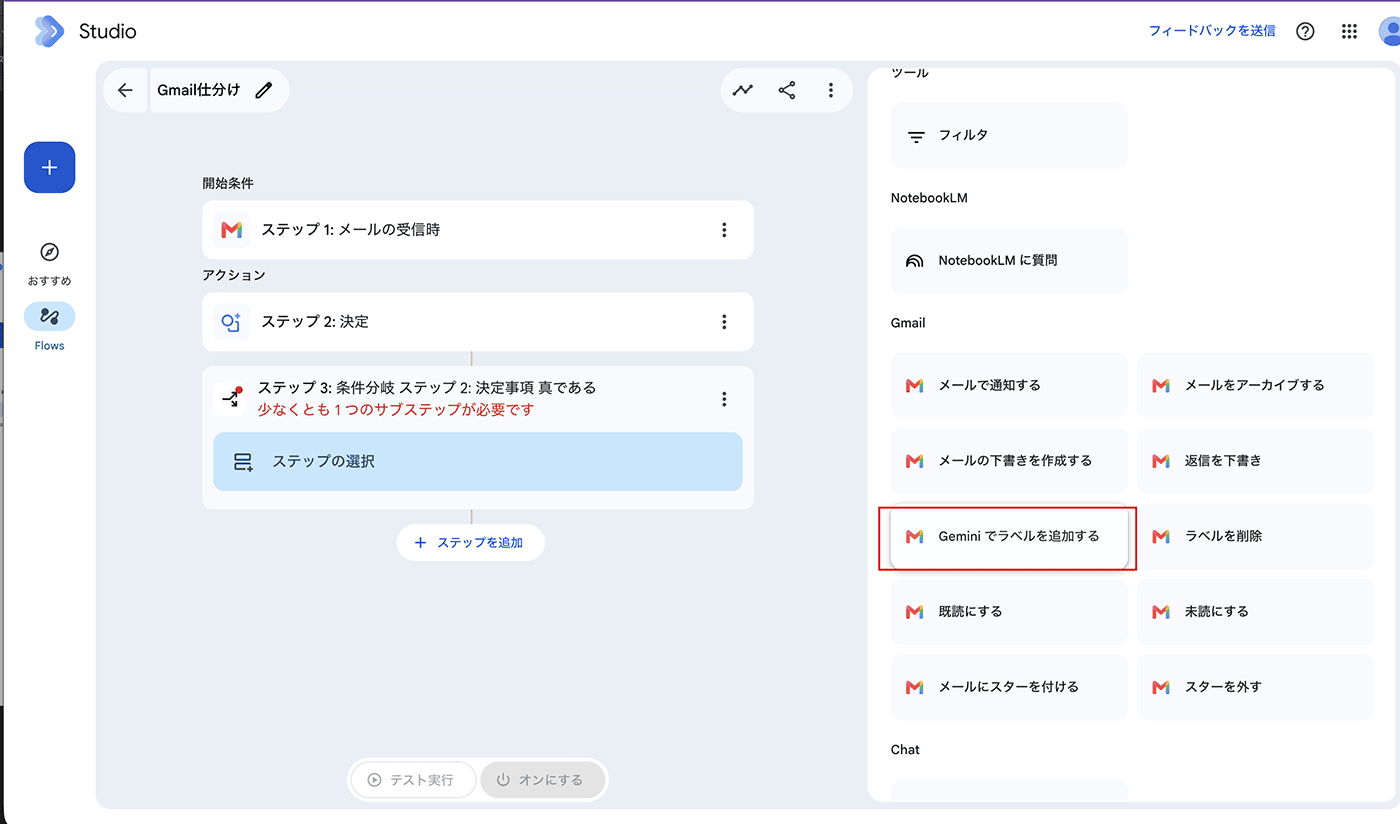
Task: Select ステップ 3: 条件分岐 step title
Action: (427, 387)
